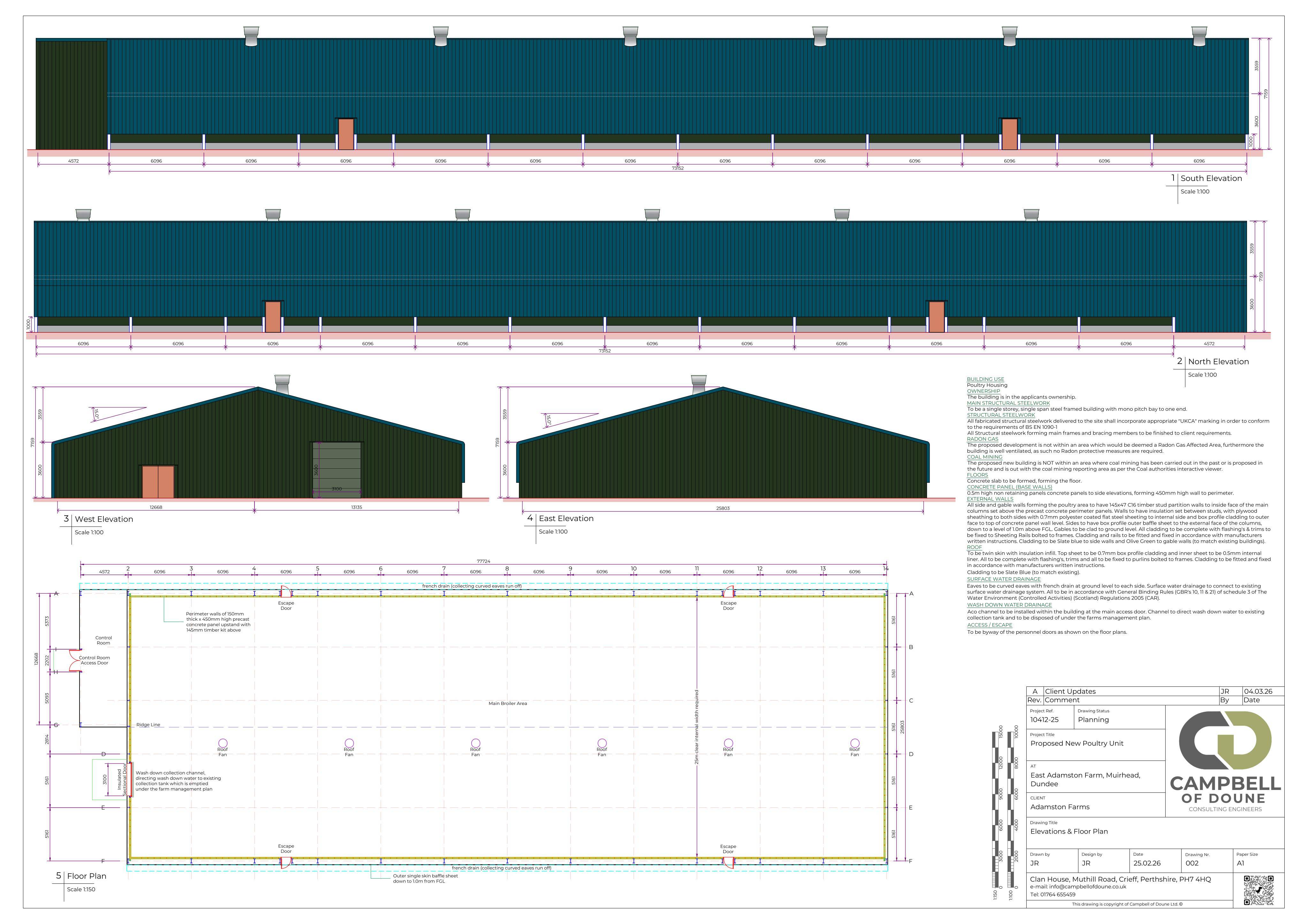The image size is (1308, 924).
Task: Select the red Insulated Sectional Door marker in plan
Action: [x=131, y=779]
